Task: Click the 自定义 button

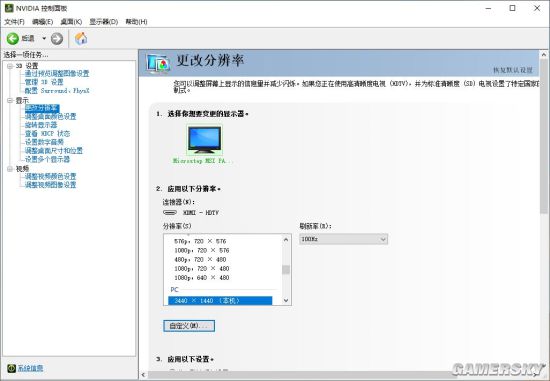Action: [x=189, y=326]
